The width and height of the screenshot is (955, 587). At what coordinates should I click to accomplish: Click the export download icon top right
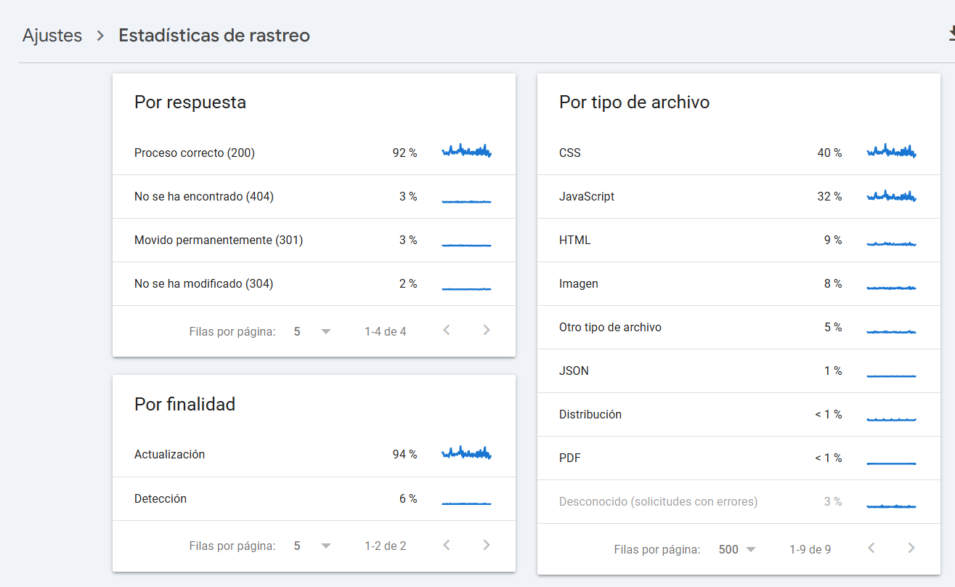click(949, 34)
